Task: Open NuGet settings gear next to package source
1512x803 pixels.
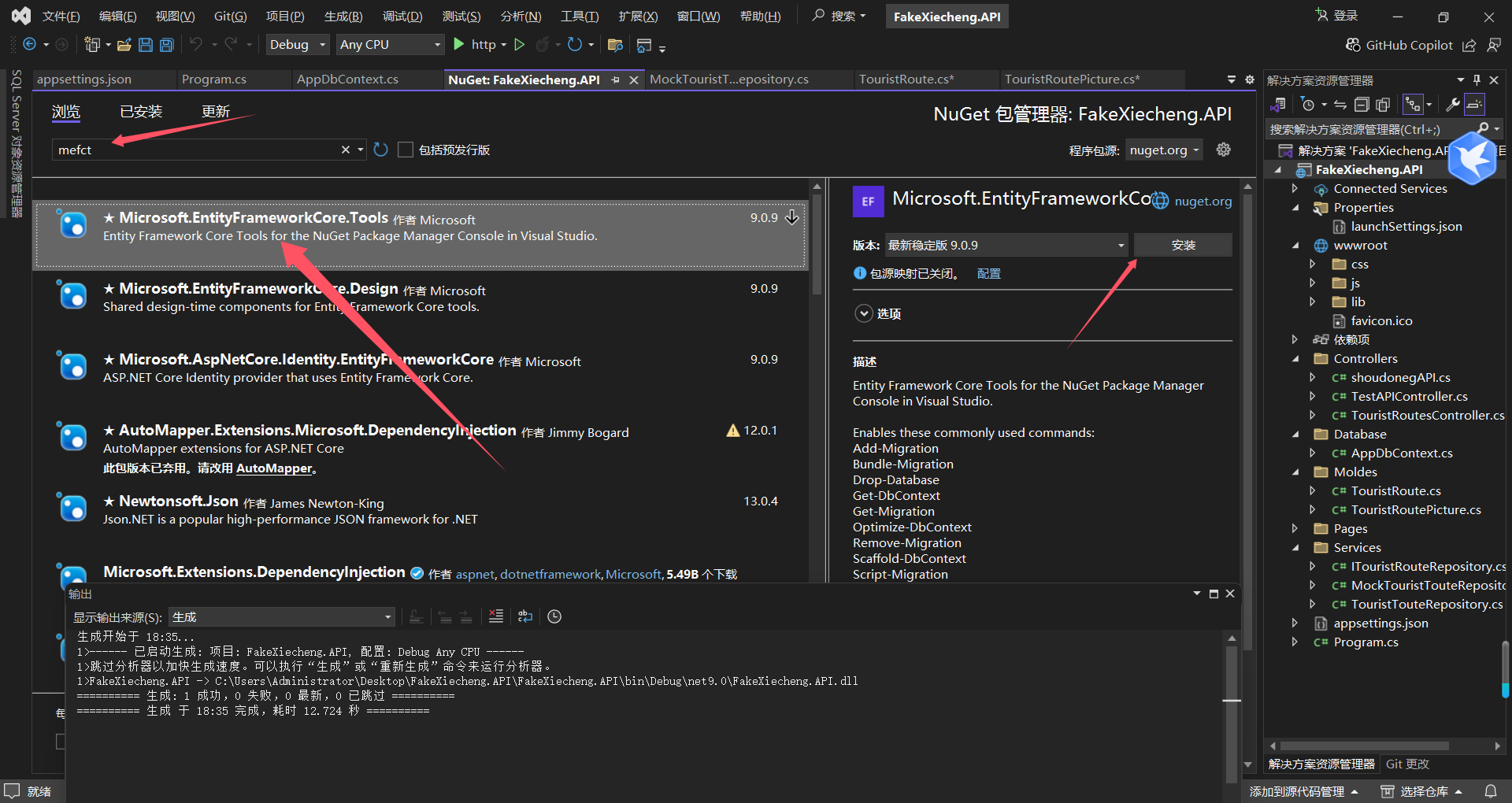Action: (1223, 150)
